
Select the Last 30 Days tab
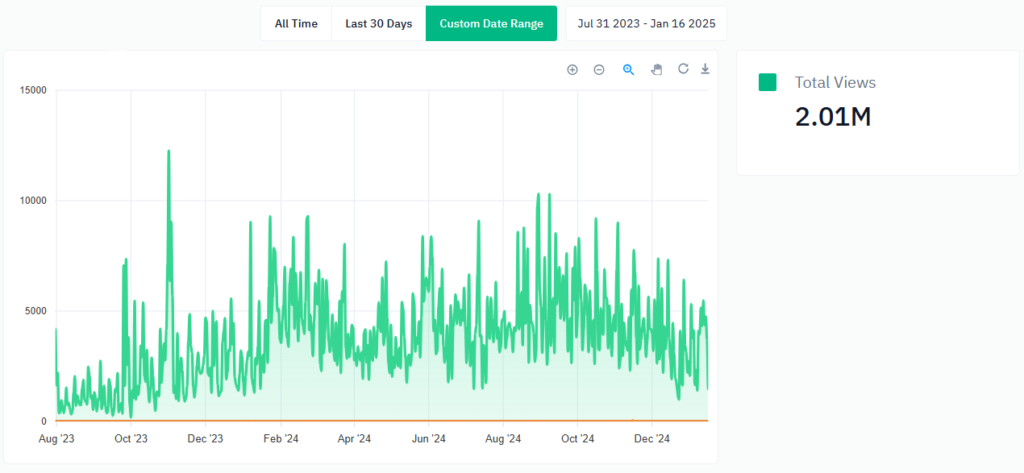point(378,23)
